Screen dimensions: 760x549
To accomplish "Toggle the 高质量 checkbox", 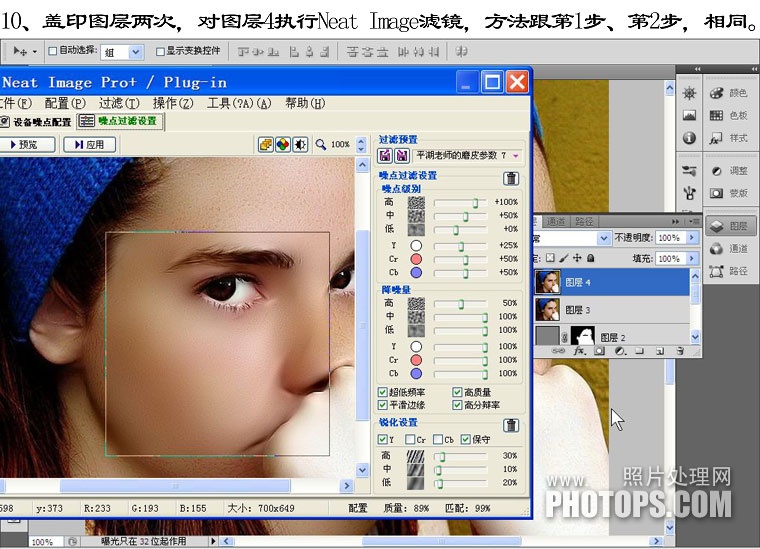I will [x=457, y=392].
